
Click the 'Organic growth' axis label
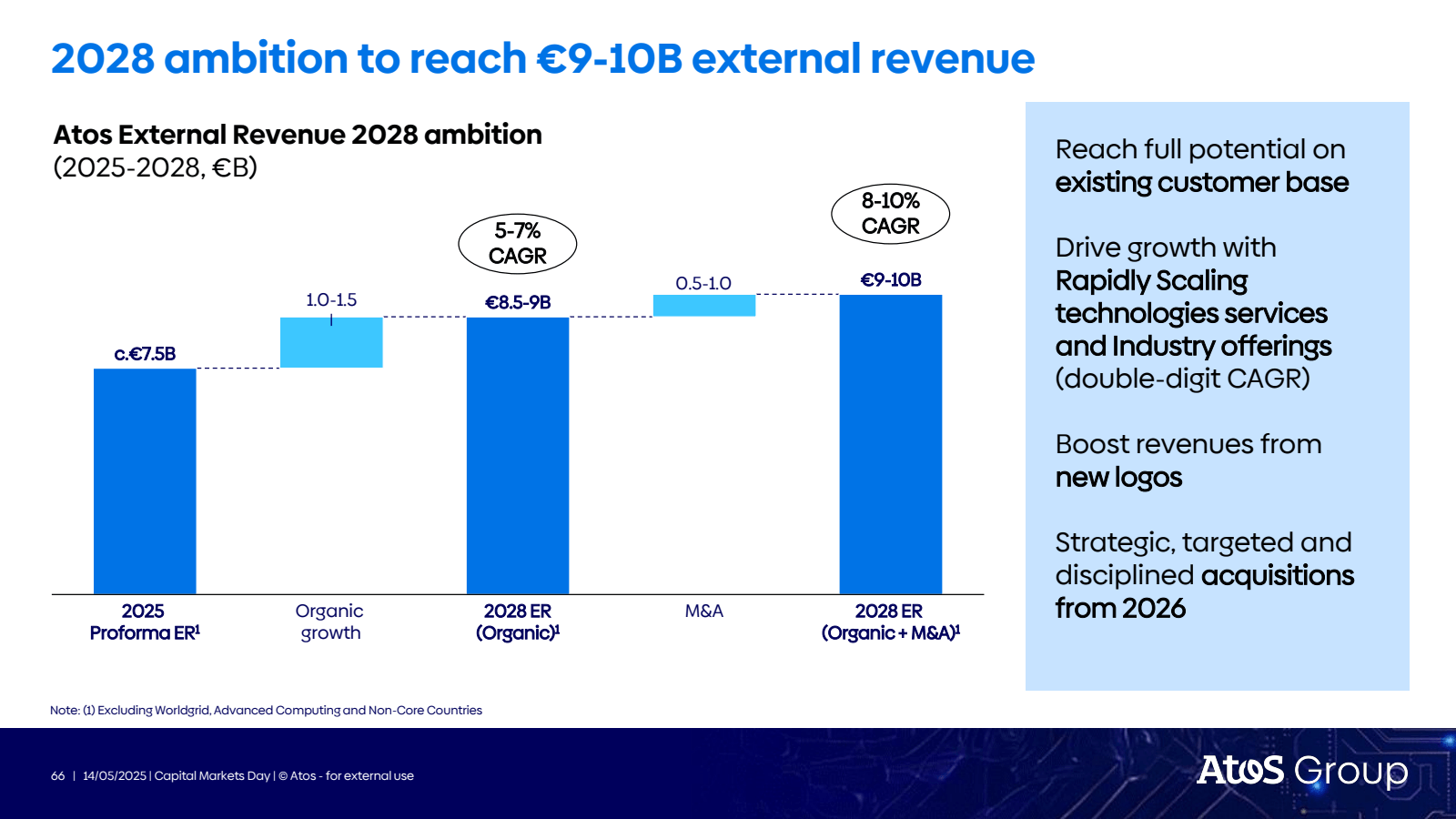click(x=330, y=622)
